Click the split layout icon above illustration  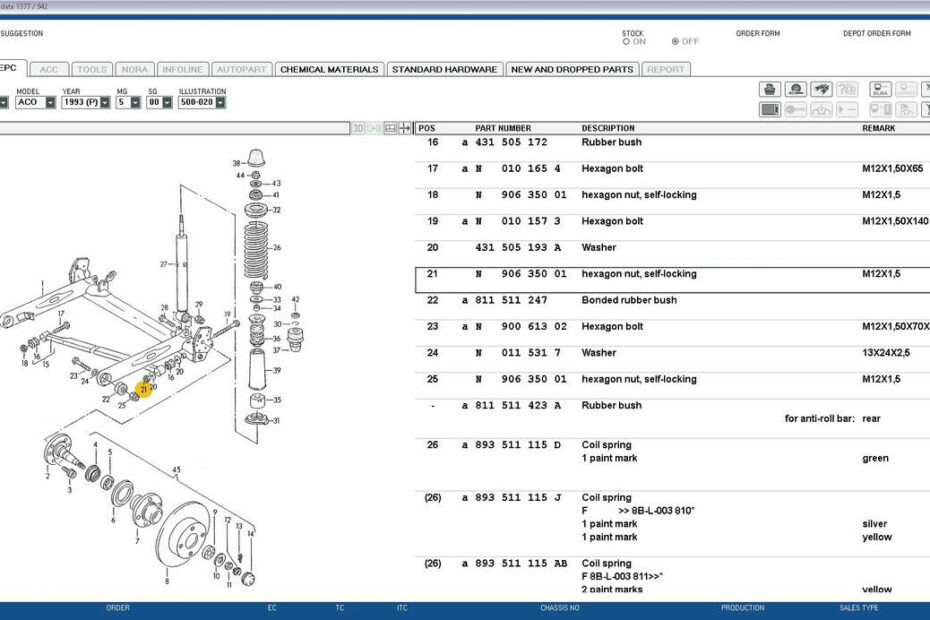click(390, 128)
